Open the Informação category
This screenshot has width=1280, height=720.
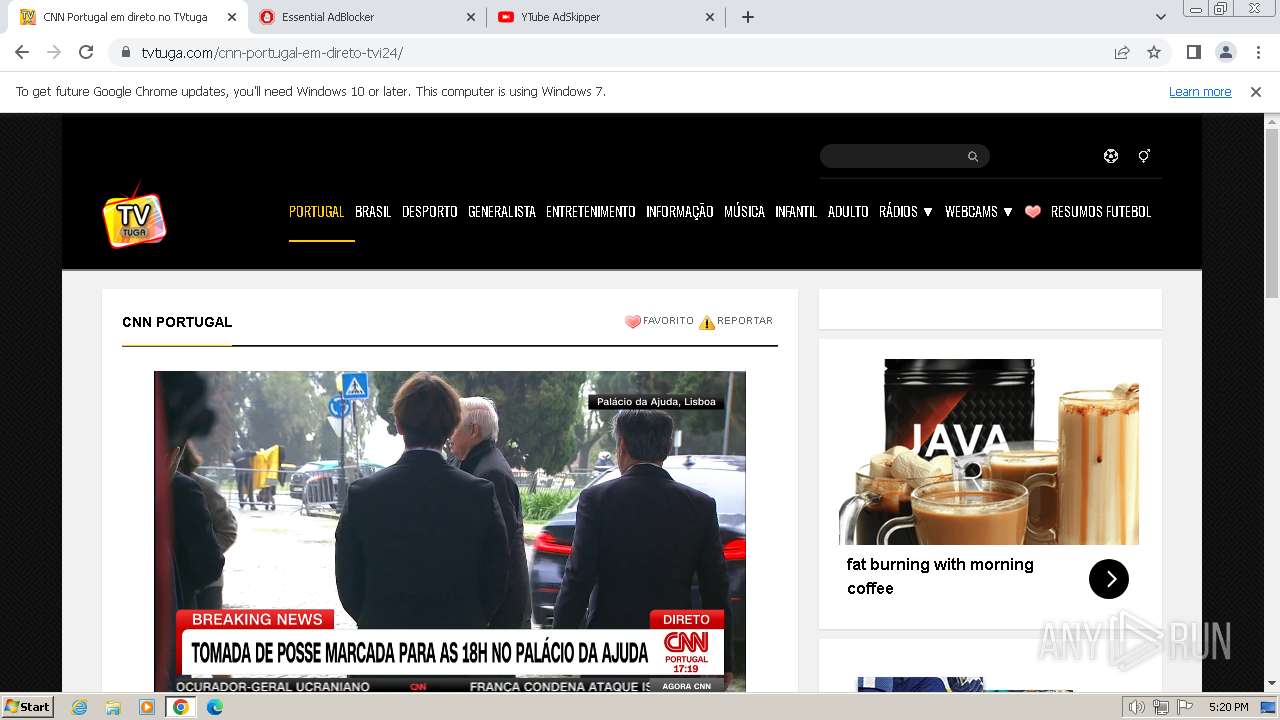click(680, 212)
